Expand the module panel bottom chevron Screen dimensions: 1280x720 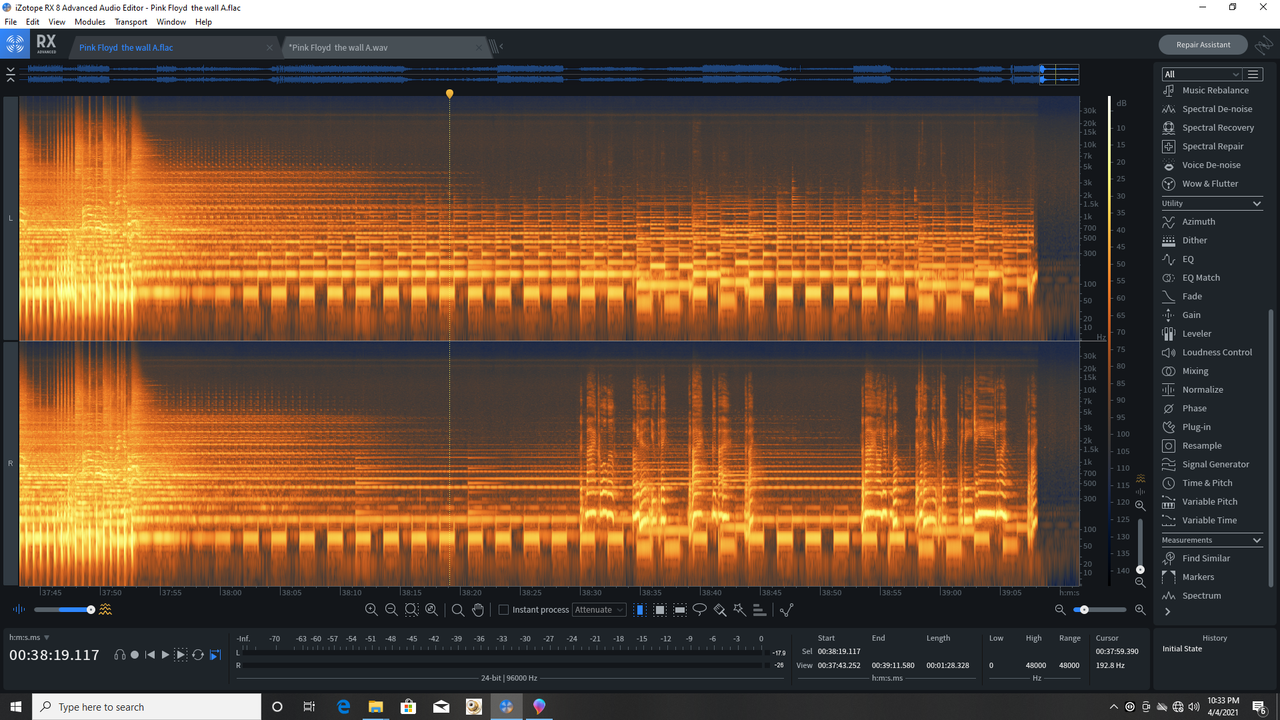[1167, 611]
